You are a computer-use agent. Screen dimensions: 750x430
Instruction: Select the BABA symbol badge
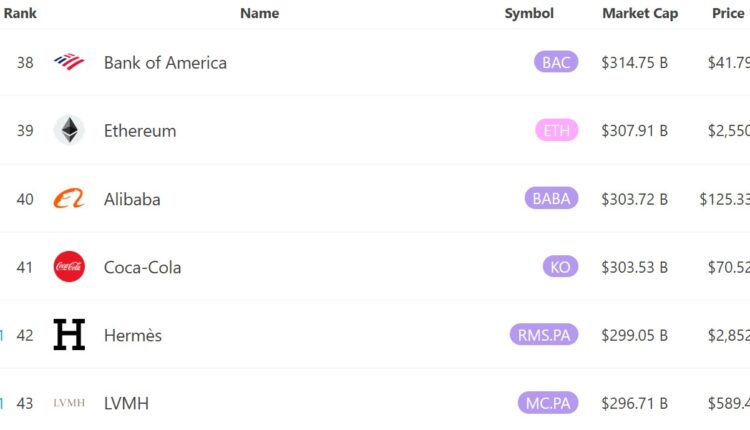[x=551, y=199]
